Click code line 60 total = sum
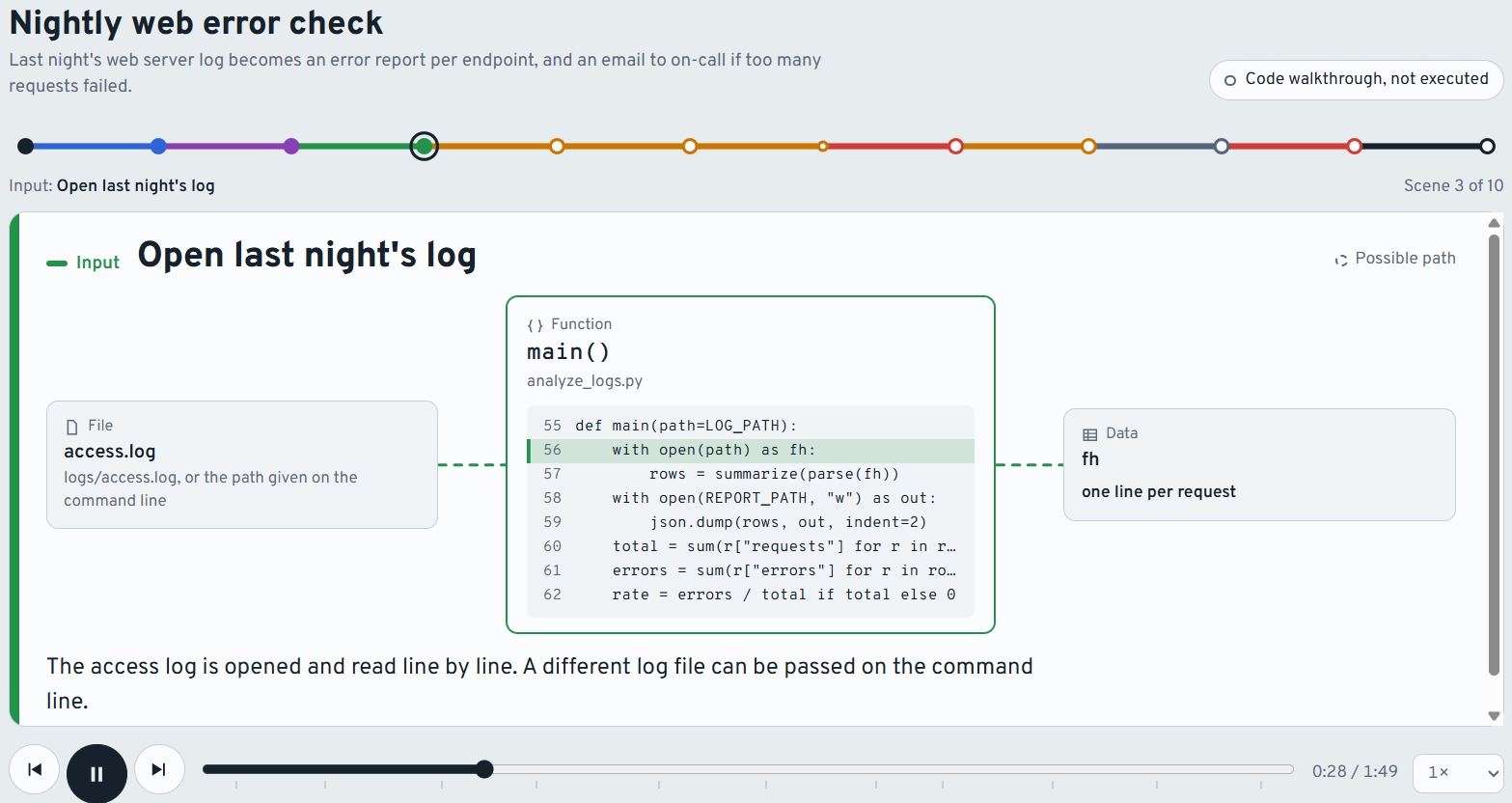This screenshot has width=1512, height=803. tap(751, 546)
